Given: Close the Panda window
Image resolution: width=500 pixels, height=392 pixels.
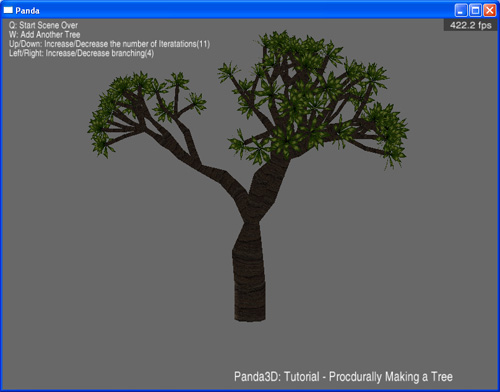Looking at the screenshot, I should (x=490, y=10).
